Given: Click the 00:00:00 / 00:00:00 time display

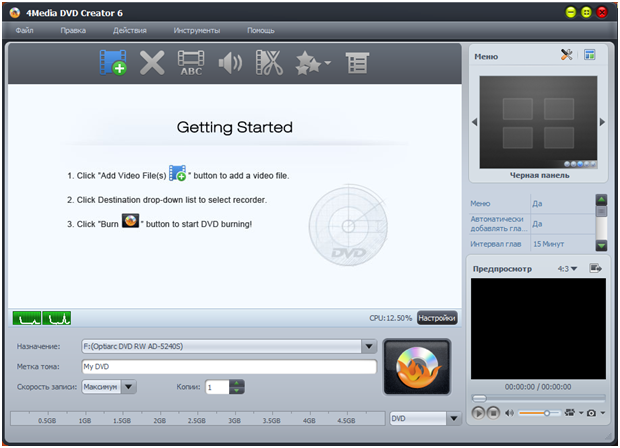Looking at the screenshot, I should click(538, 387).
